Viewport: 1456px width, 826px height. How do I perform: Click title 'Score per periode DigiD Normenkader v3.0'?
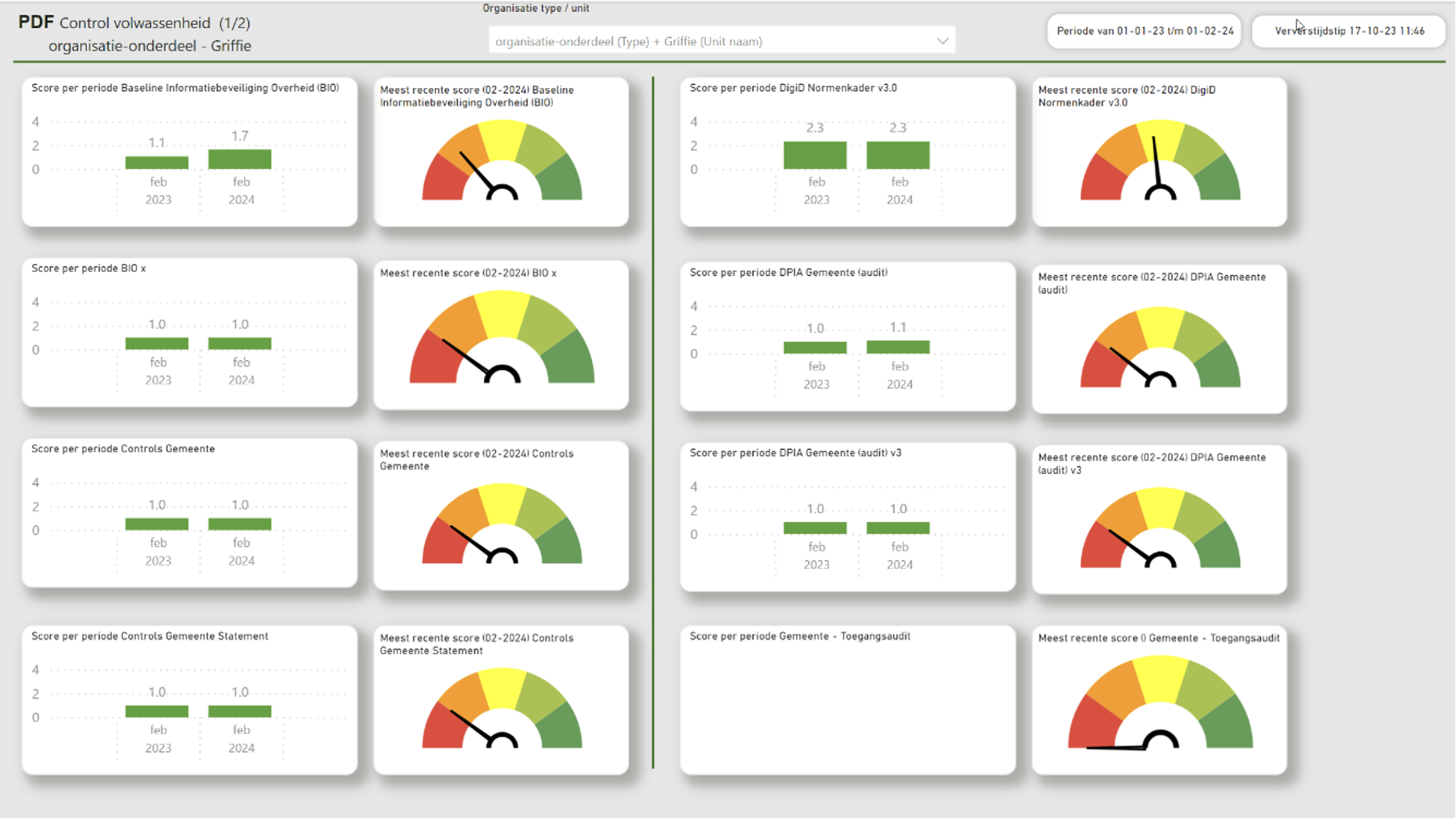pyautogui.click(x=794, y=88)
